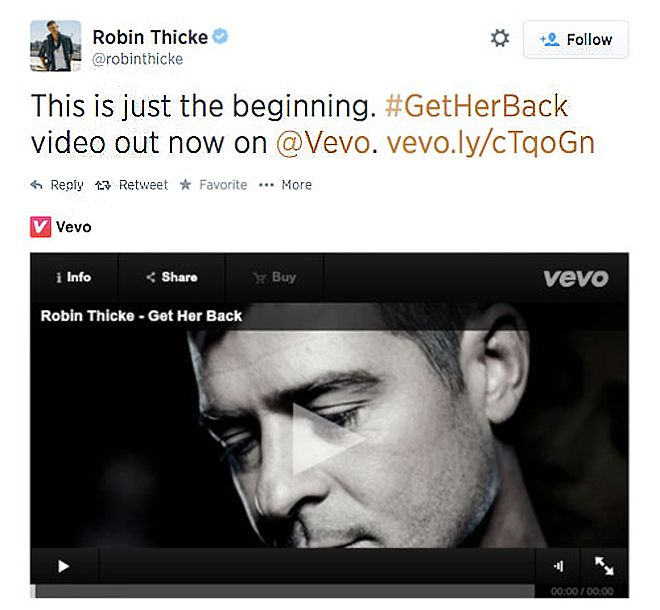Open the vevo.ly/cTqoGn short link
Viewport: 660px width, 610px height.
pyautogui.click(x=490, y=144)
